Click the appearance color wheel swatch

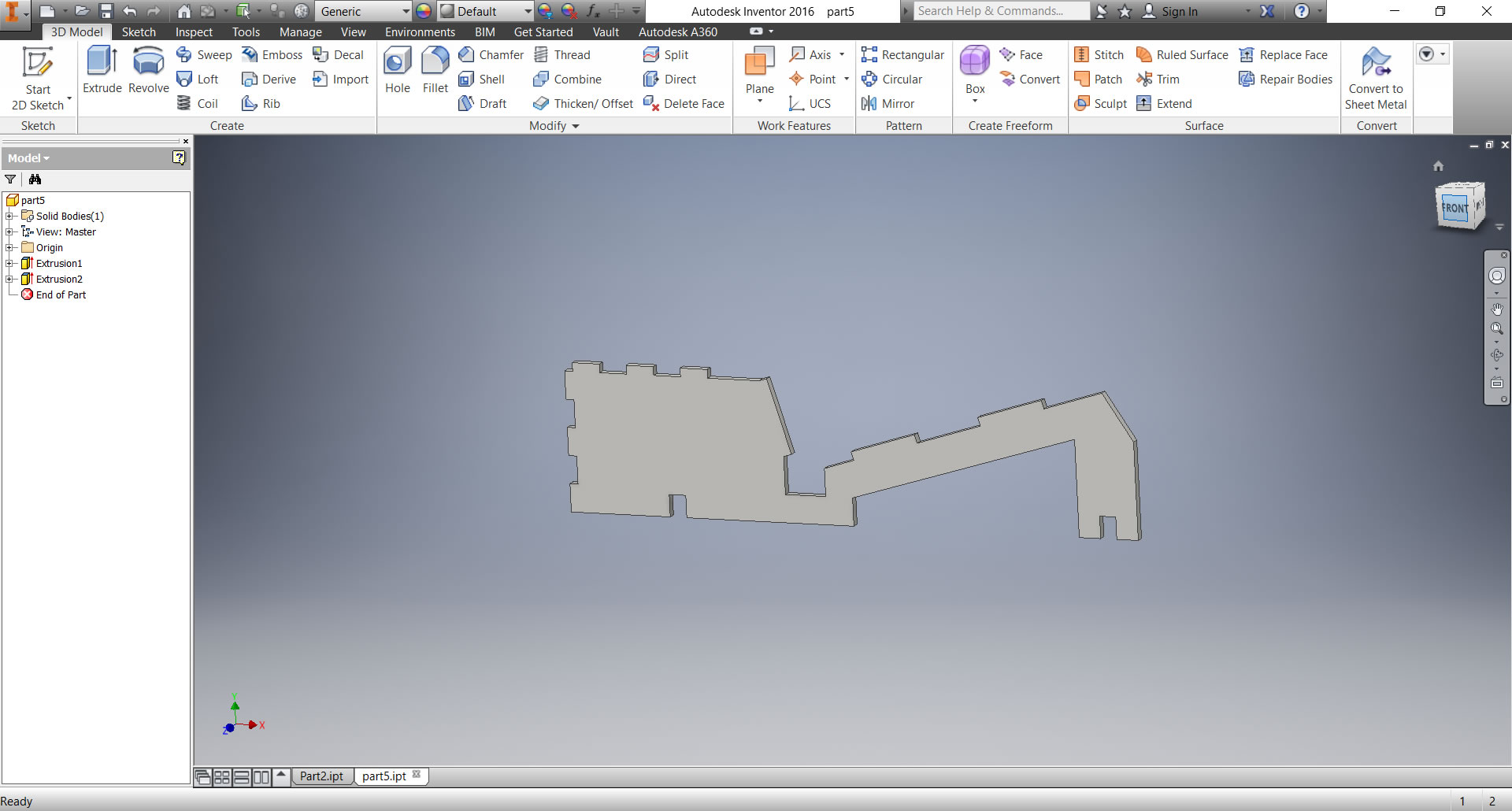pos(424,11)
